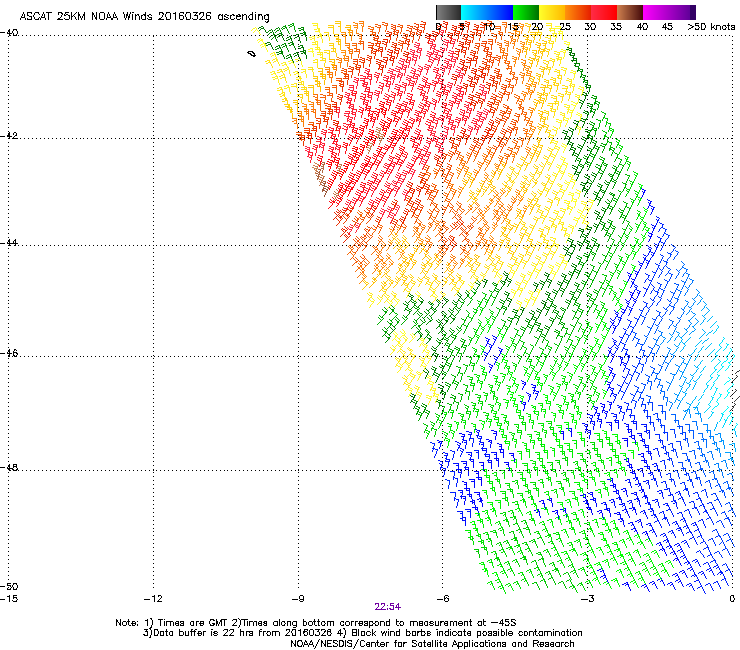Click the chart title 'ASCAT 25KM NOAA Winds 20160326 ascending'

coord(144,16)
